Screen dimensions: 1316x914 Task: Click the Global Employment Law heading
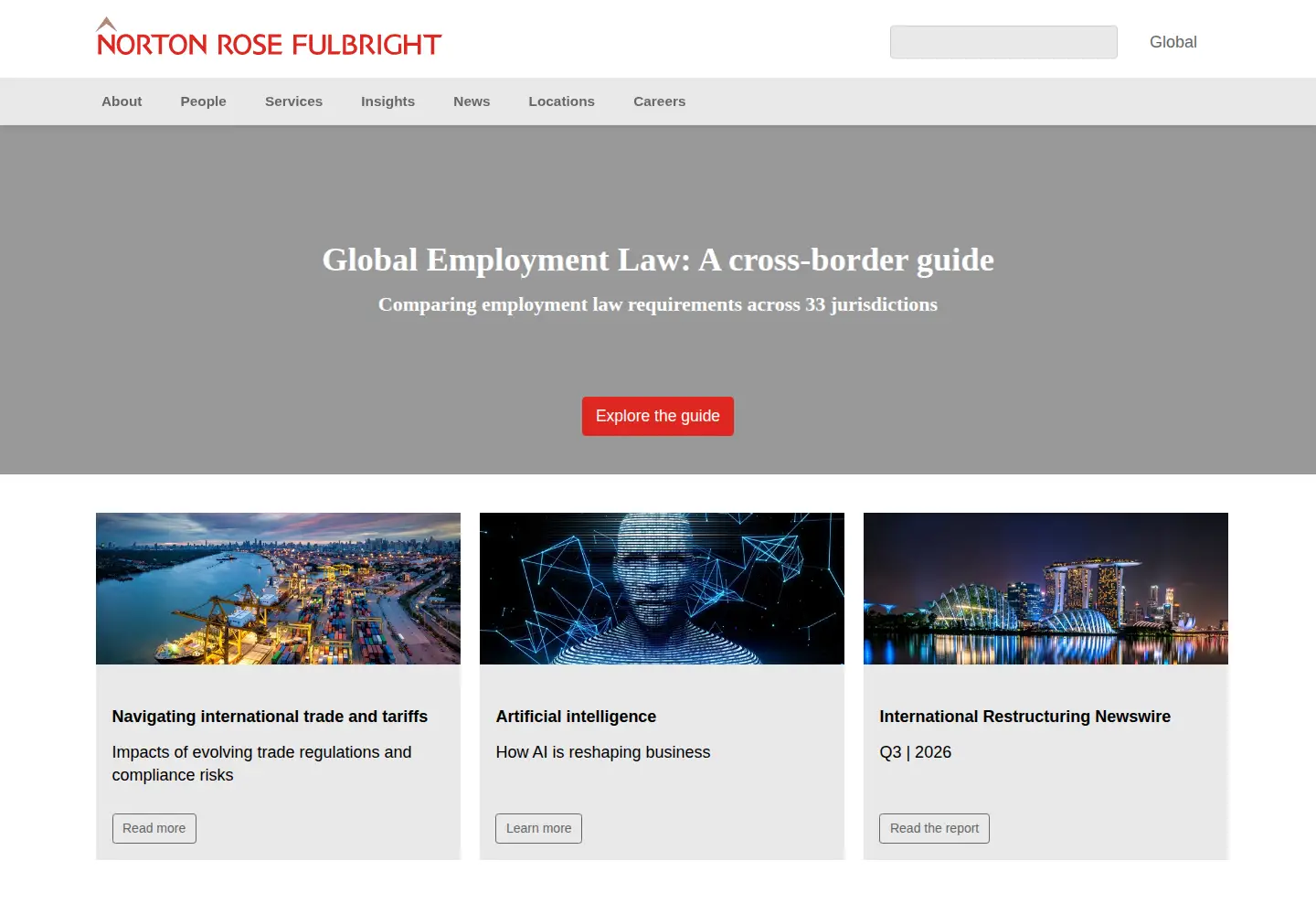pos(658,260)
